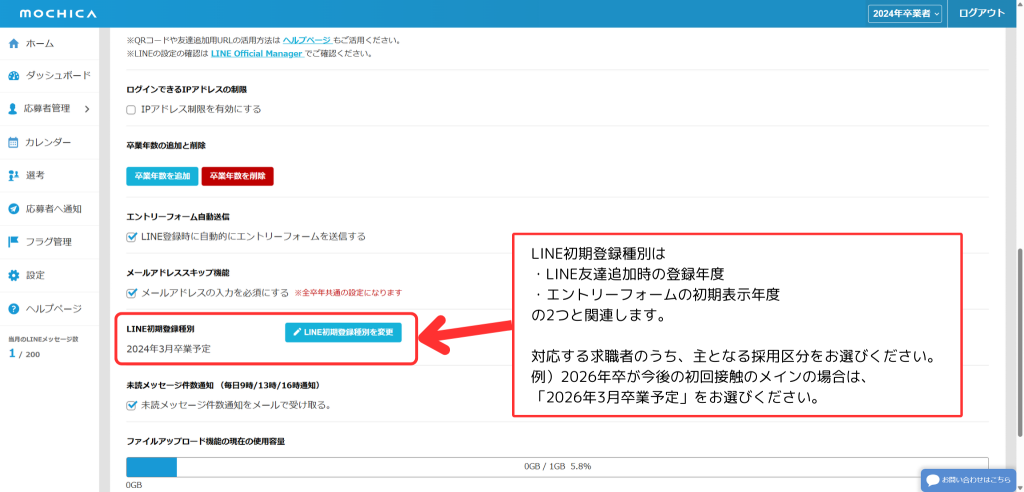1024x492 pixels.
Task: Open the 2024年卒業者 graduation year dropdown
Action: click(x=905, y=13)
